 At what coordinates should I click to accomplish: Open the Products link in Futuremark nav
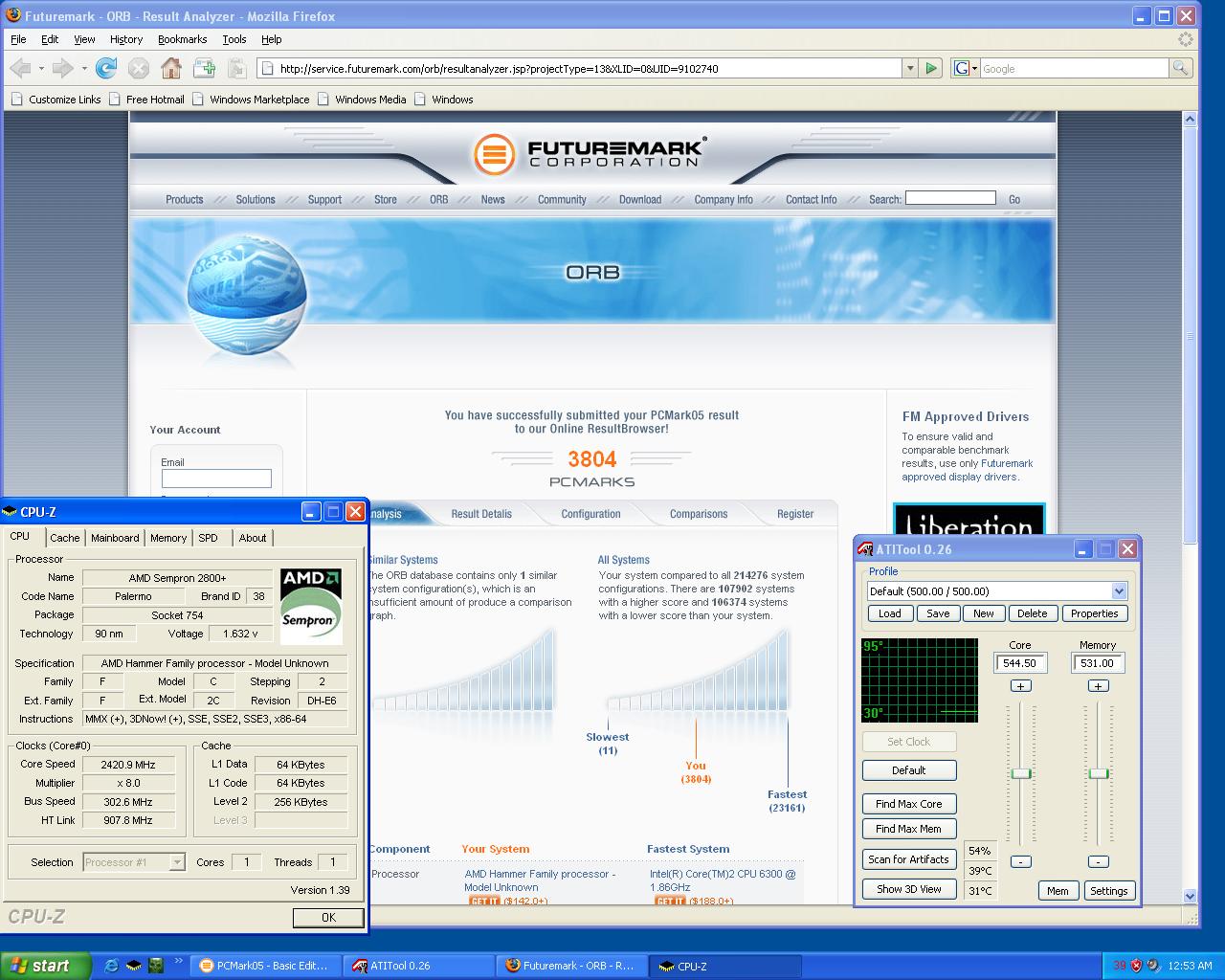pos(184,200)
